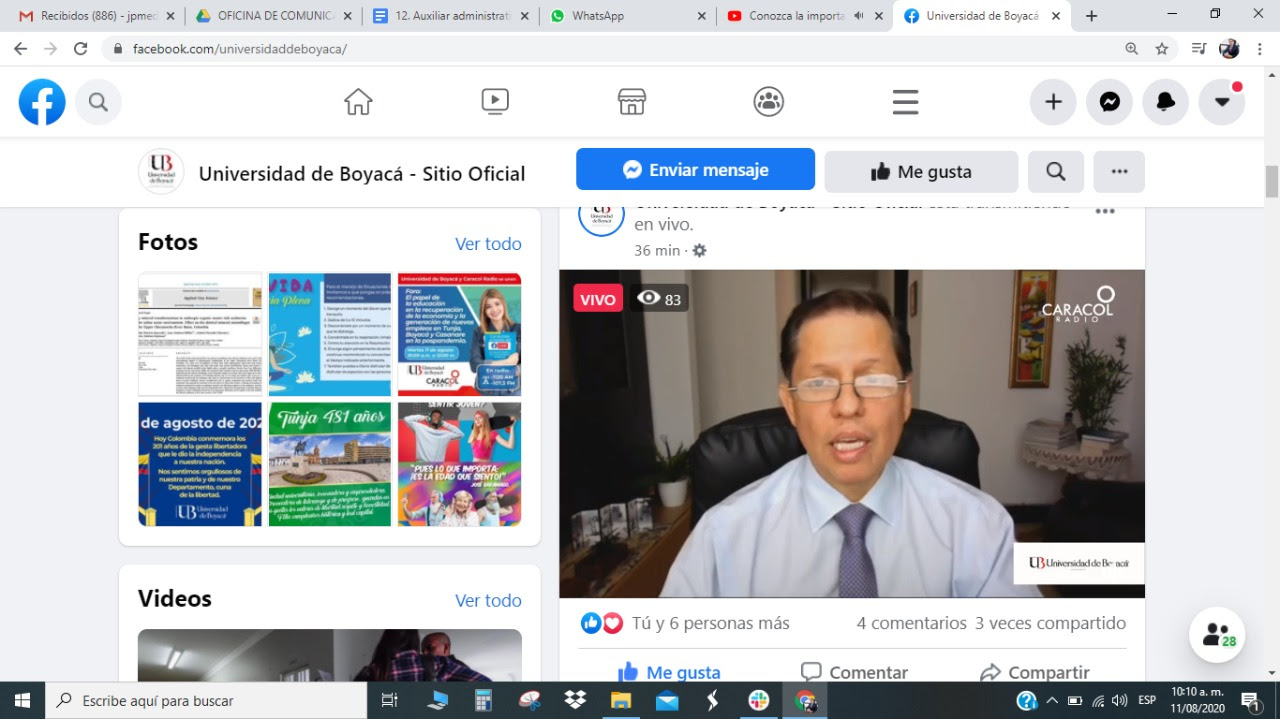Go to the Home feed icon
1280x719 pixels.
tap(358, 102)
